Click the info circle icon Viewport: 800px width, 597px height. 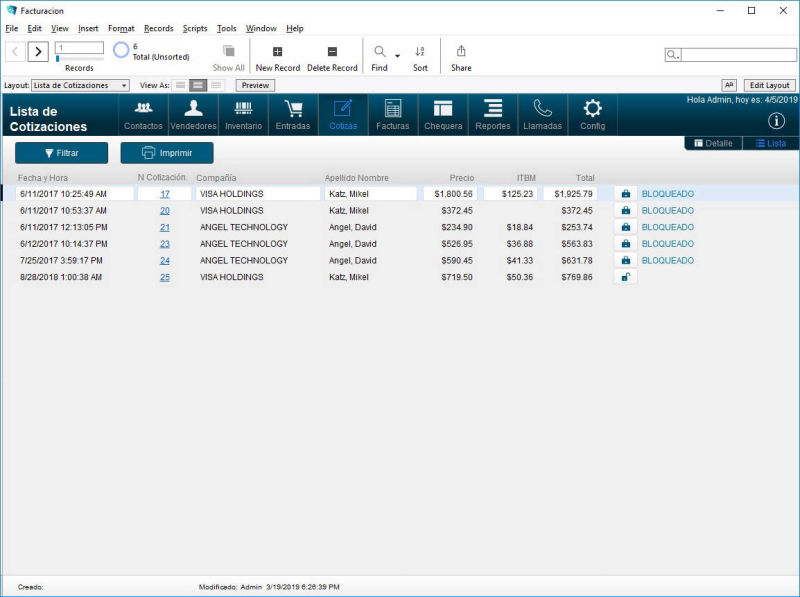(x=777, y=121)
